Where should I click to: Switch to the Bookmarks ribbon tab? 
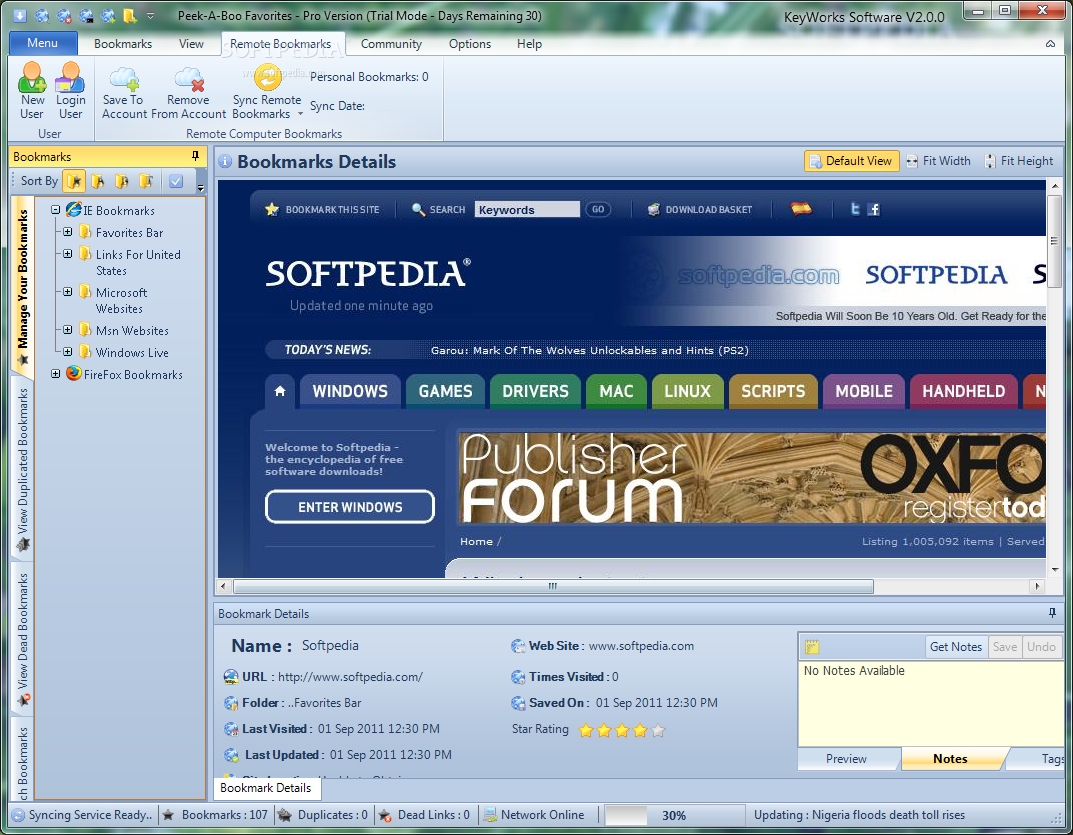pos(123,44)
